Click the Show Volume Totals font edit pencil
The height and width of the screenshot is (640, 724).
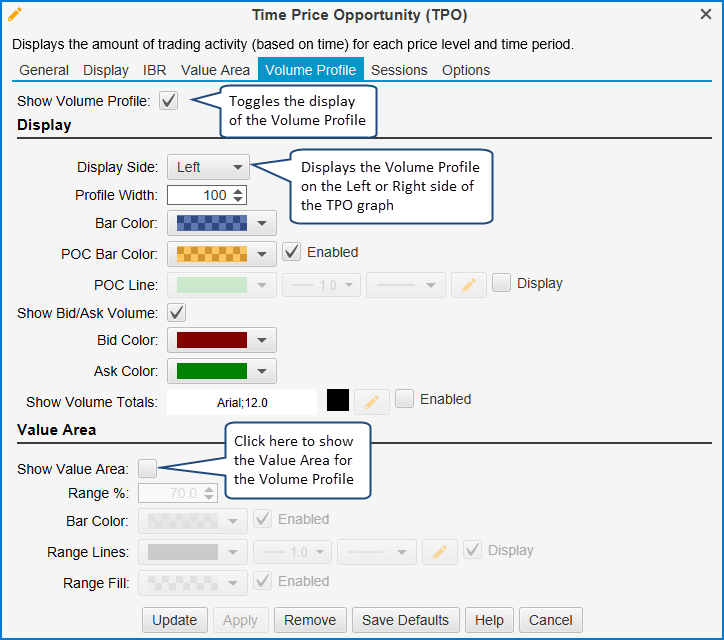(x=371, y=401)
